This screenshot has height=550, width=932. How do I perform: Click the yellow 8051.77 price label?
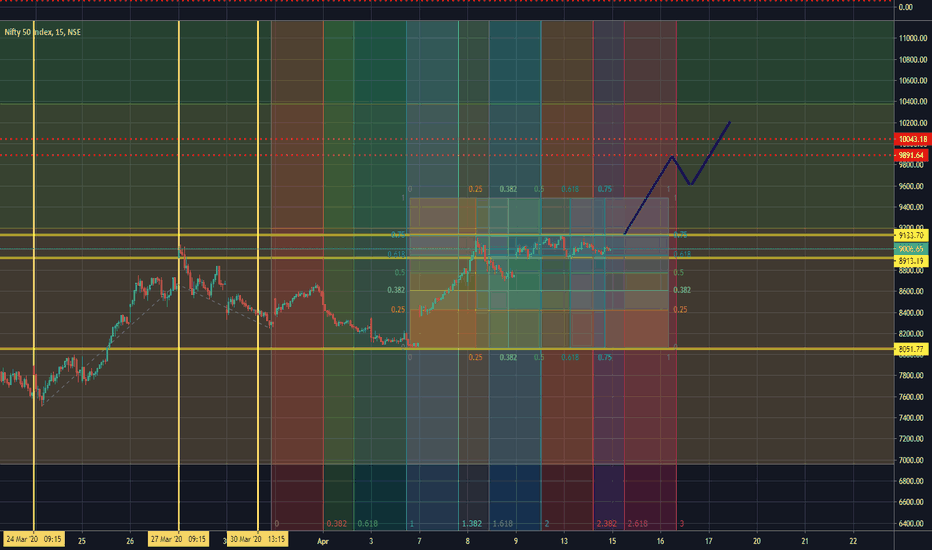912,349
